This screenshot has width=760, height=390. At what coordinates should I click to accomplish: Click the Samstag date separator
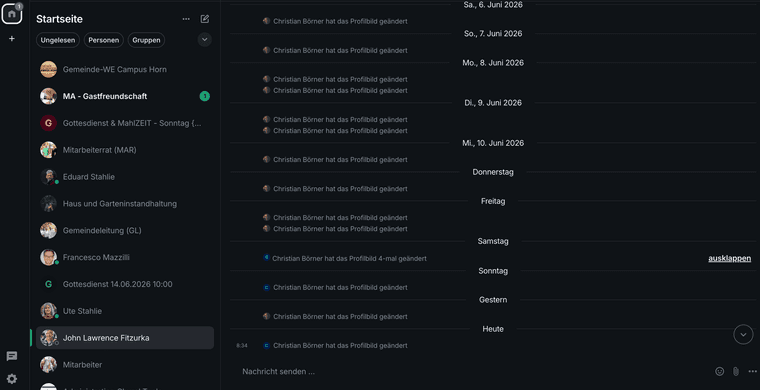click(493, 241)
